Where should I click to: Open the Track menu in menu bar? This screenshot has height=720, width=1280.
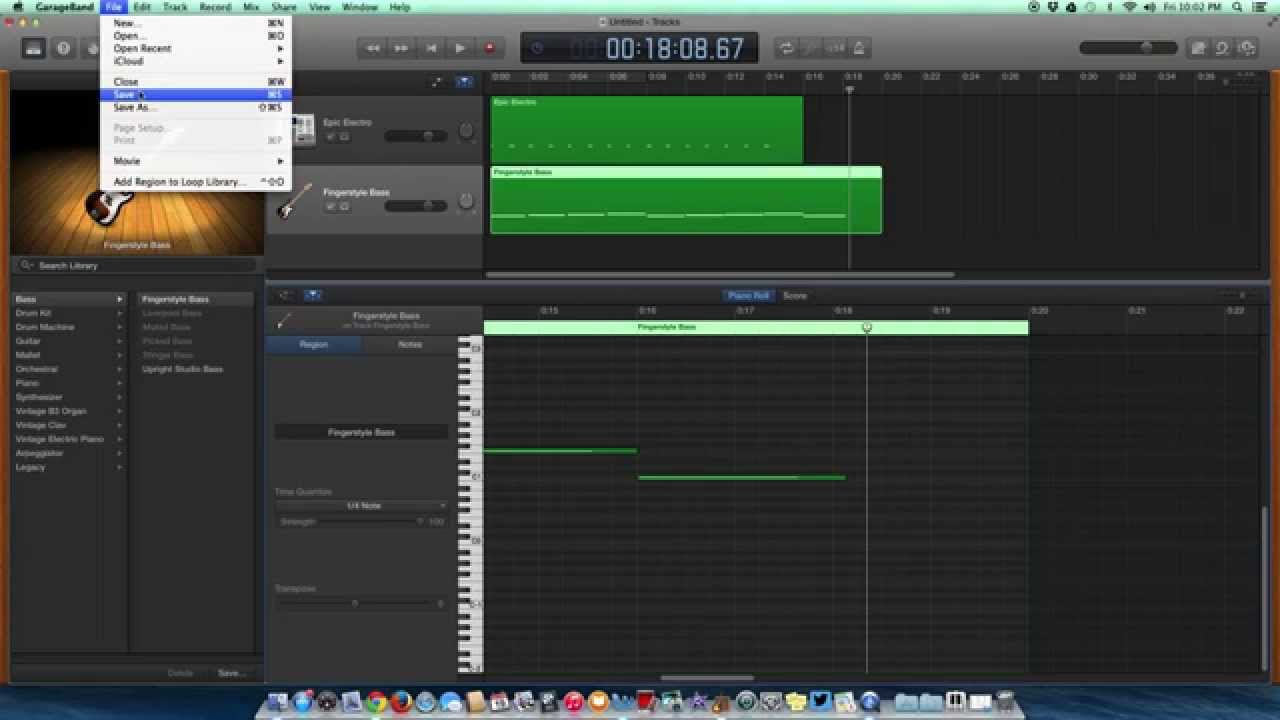pos(175,7)
